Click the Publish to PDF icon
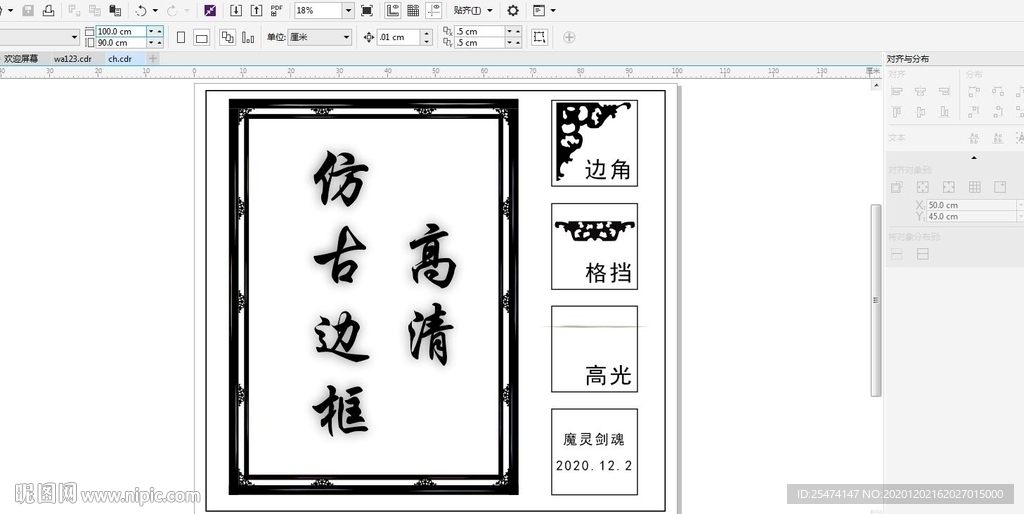Image resolution: width=1024 pixels, height=514 pixels. coord(277,10)
